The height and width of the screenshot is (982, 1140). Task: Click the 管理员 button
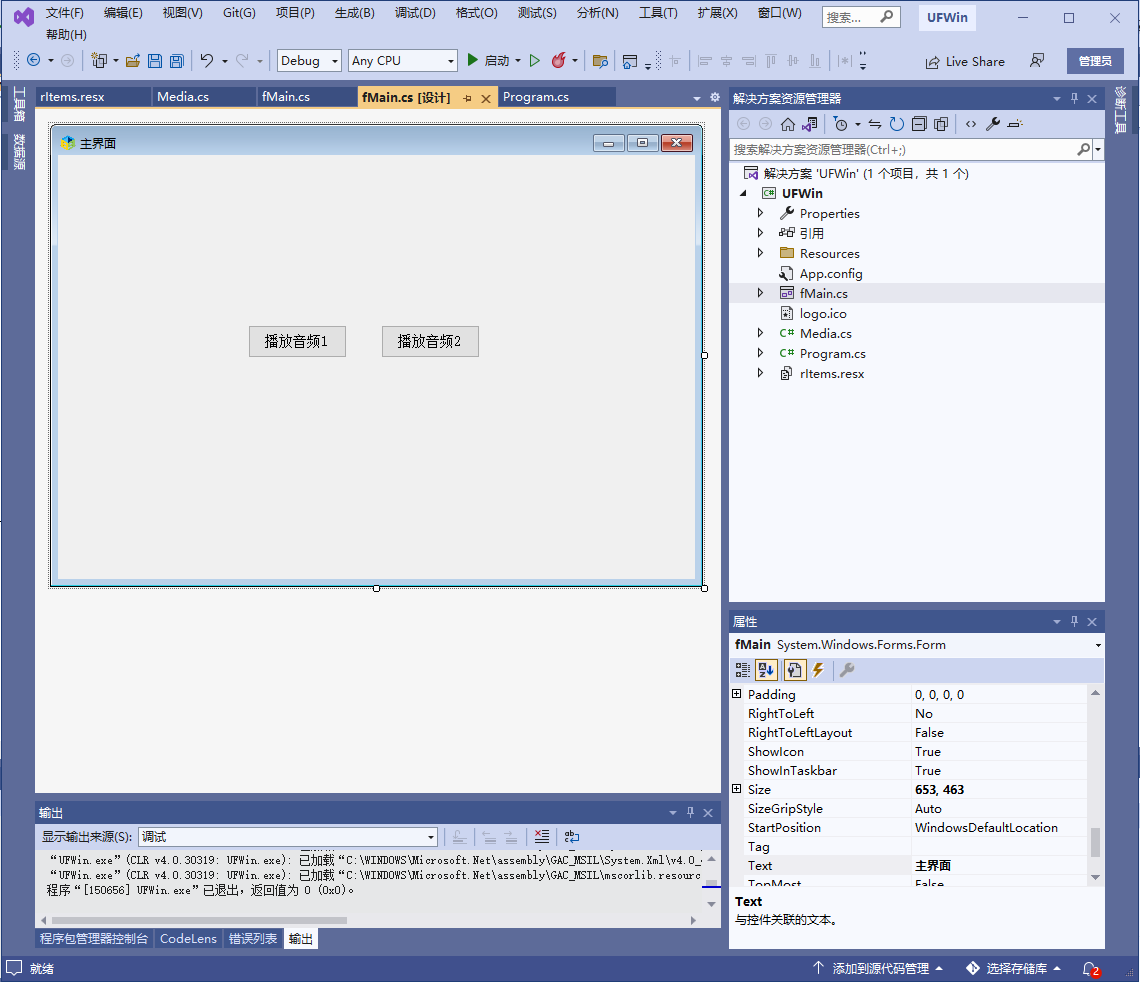click(x=1095, y=61)
